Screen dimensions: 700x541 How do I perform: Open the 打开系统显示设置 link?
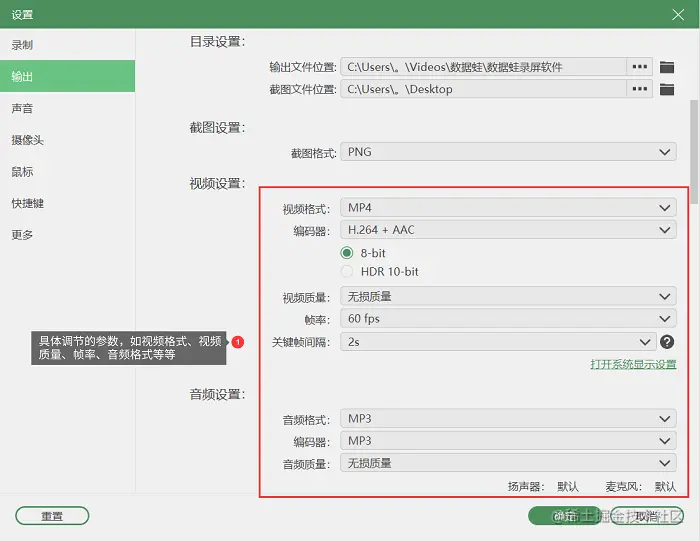633,364
